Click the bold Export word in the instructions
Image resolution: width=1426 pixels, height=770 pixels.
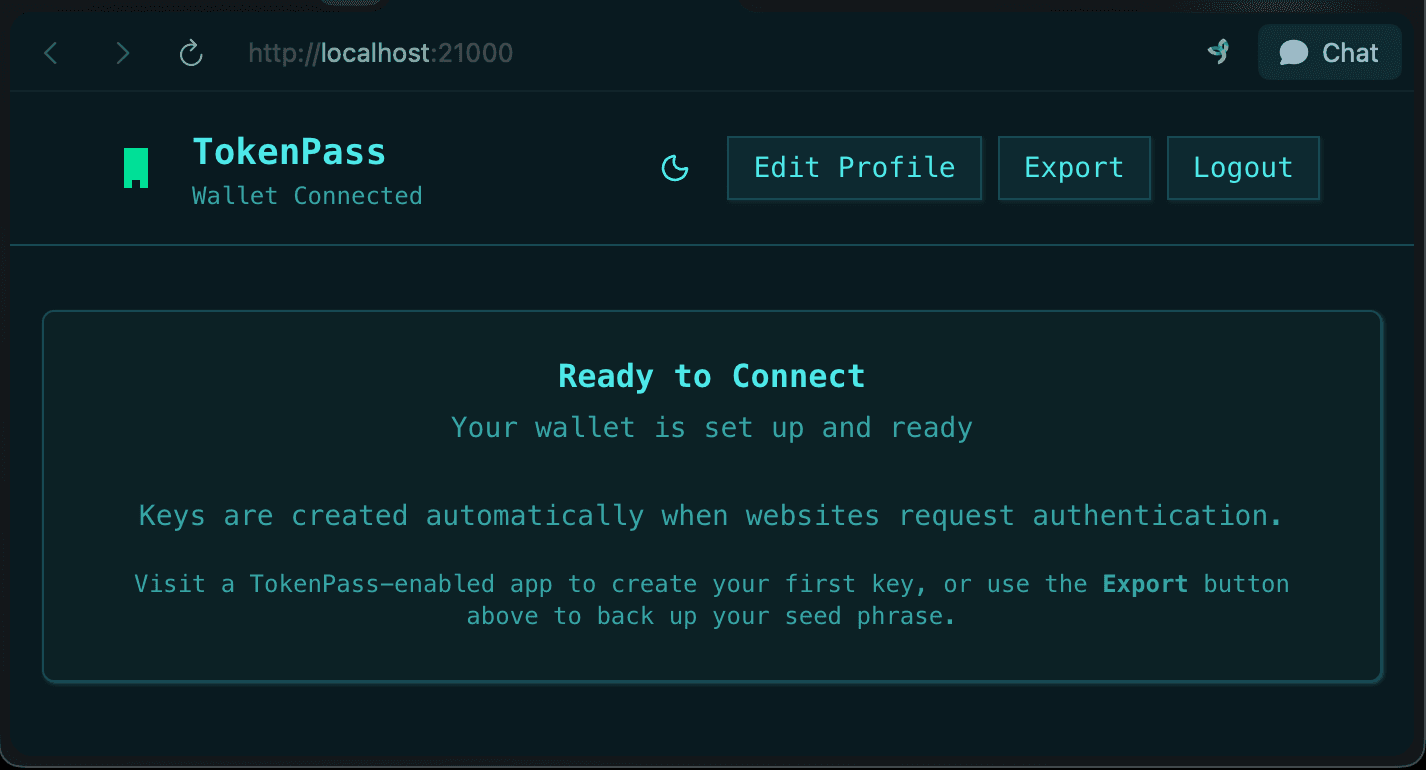pyautogui.click(x=1145, y=583)
